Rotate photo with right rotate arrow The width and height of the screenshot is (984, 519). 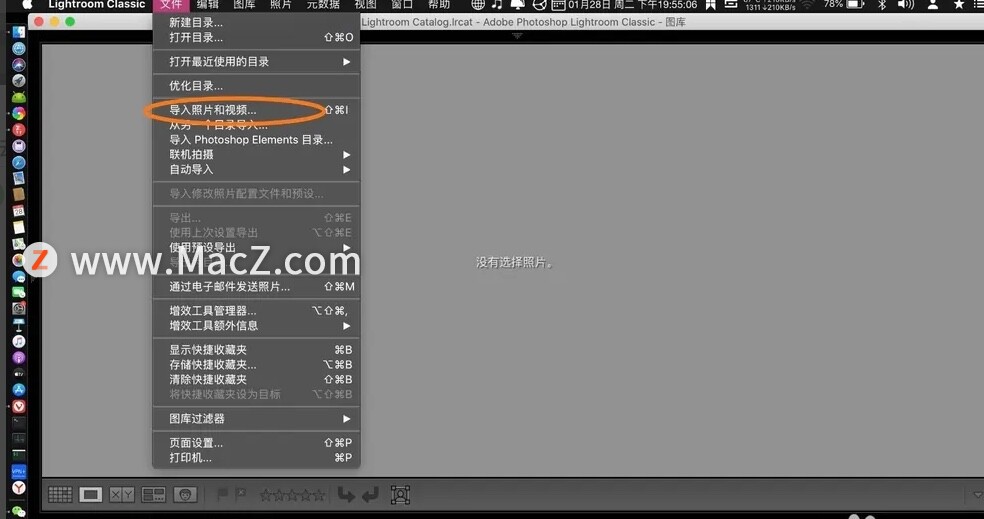[370, 495]
